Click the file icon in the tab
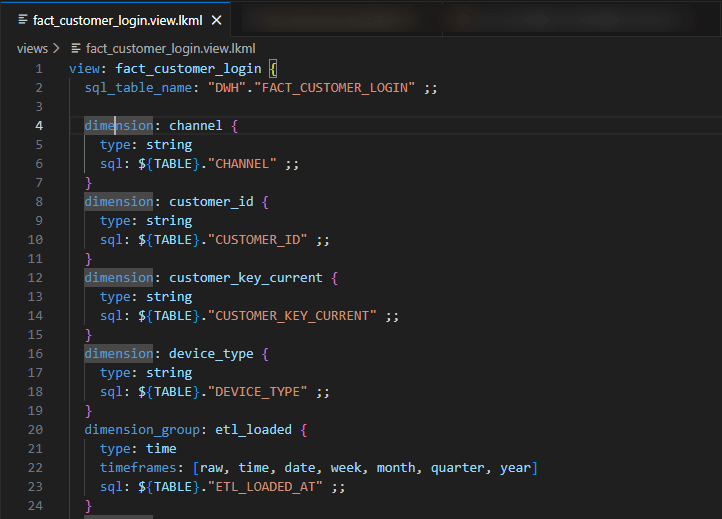722x519 pixels. 22,19
